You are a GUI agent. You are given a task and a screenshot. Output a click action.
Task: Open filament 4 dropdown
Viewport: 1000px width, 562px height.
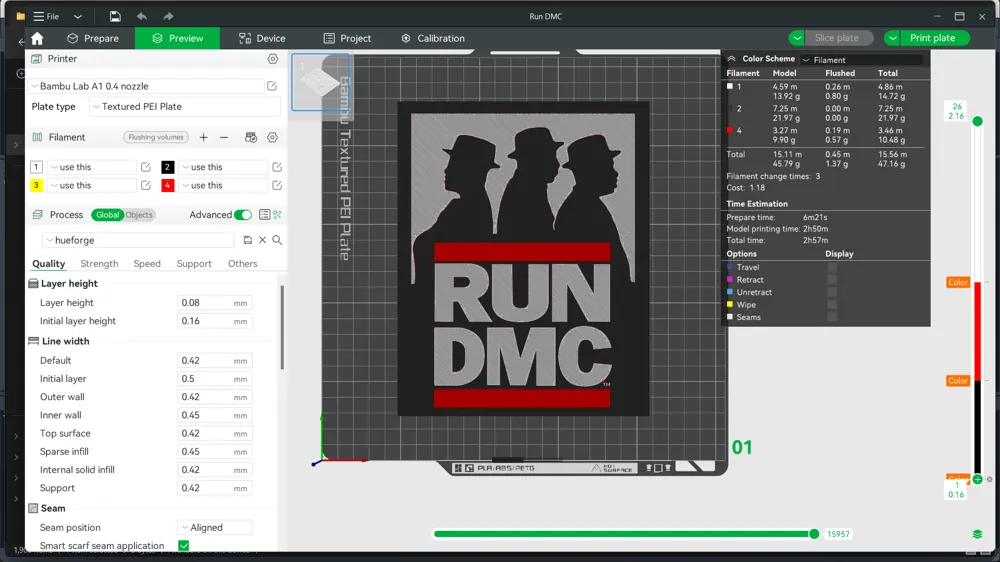(x=223, y=186)
